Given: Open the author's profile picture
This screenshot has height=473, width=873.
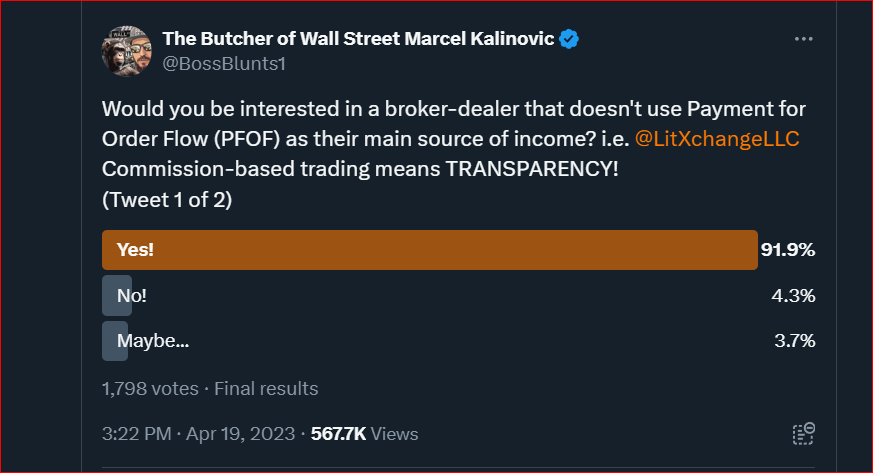Looking at the screenshot, I should coord(127,52).
